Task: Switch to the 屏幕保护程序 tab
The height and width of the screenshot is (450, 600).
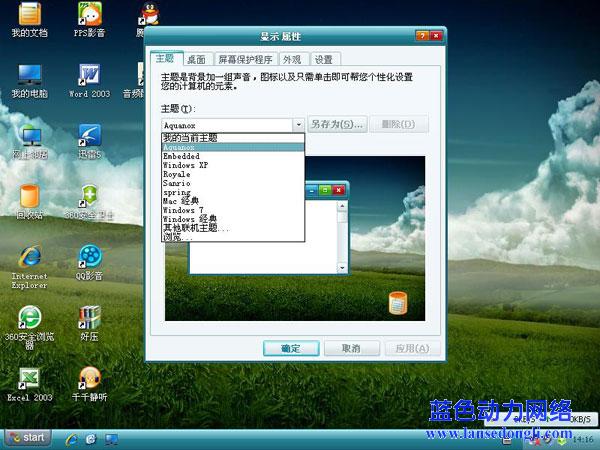Action: click(x=245, y=60)
